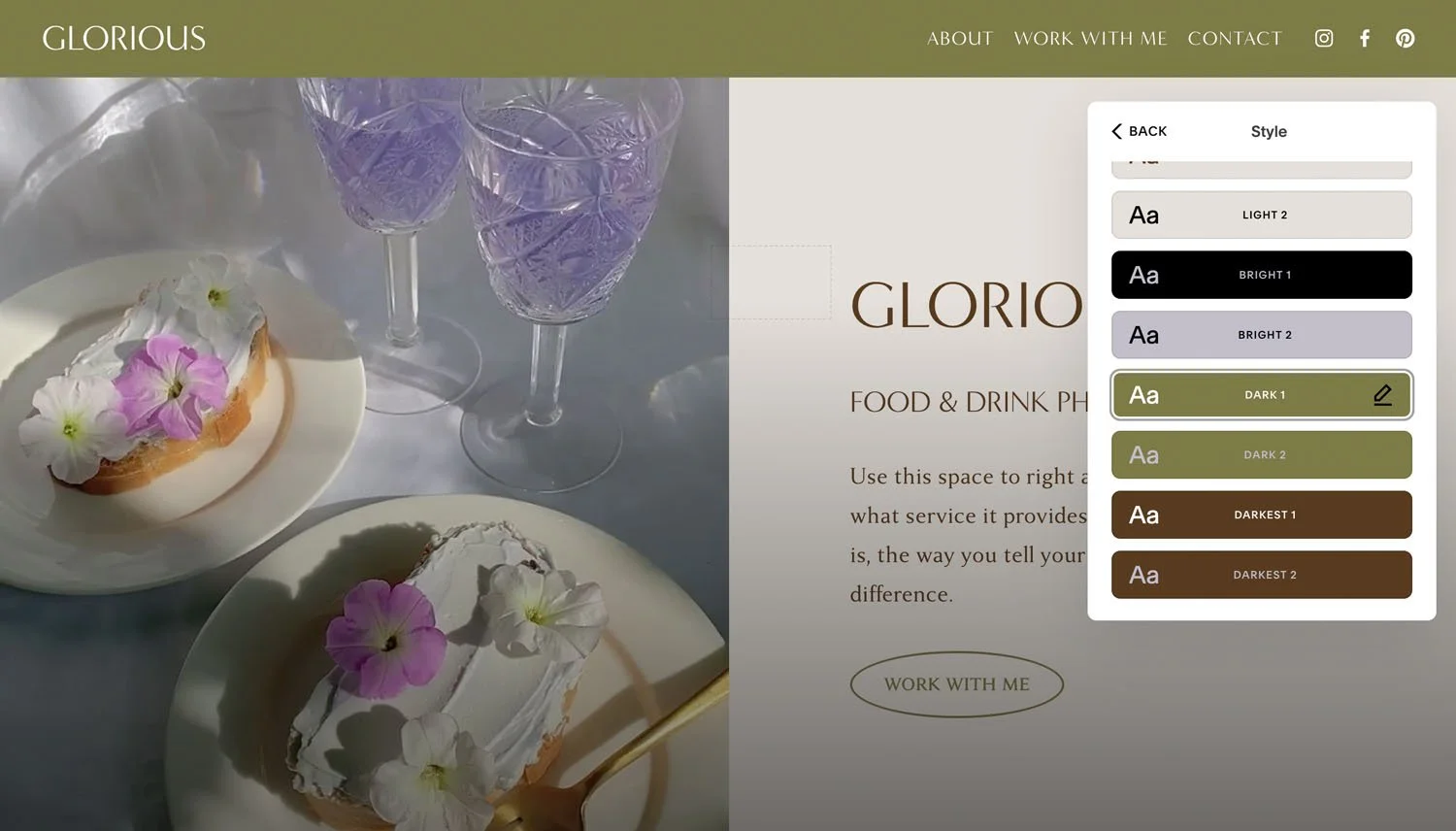This screenshot has height=831, width=1456.
Task: Click the oval Work With Me button
Action: 957,684
